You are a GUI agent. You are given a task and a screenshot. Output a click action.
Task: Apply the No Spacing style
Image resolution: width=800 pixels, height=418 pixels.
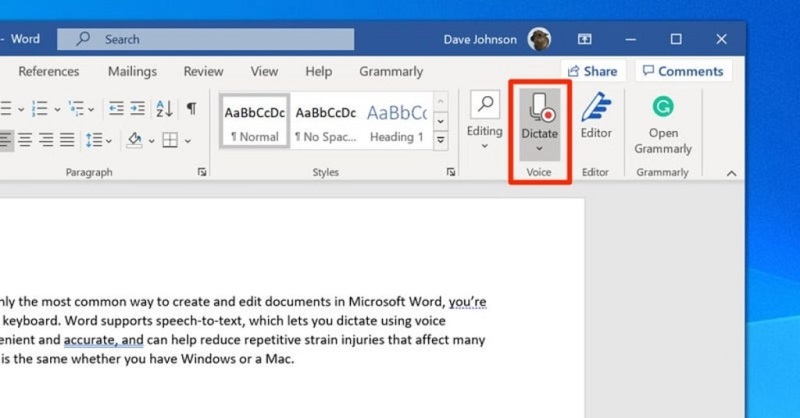coord(326,121)
